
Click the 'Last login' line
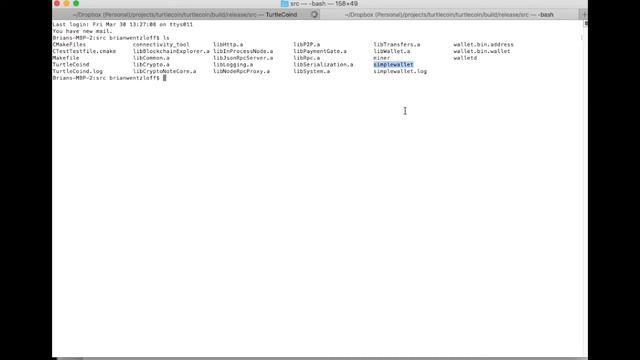click(x=122, y=24)
